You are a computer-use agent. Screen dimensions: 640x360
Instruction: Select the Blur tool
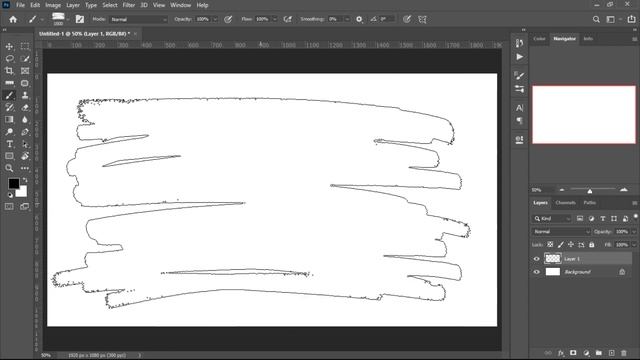click(x=25, y=119)
